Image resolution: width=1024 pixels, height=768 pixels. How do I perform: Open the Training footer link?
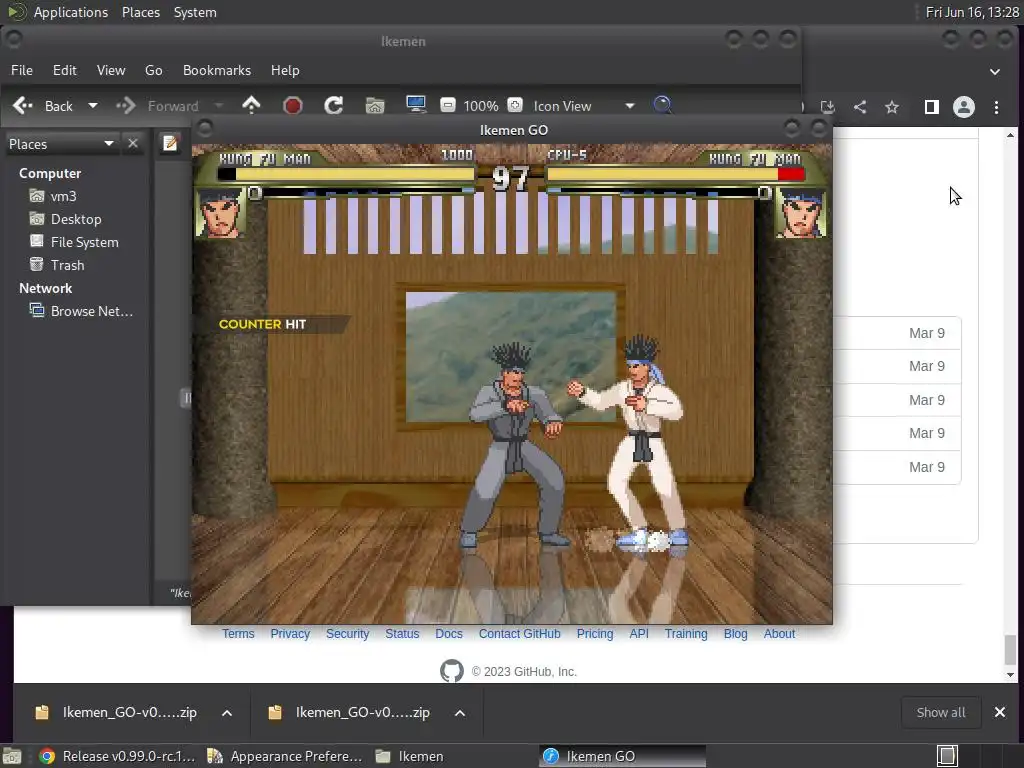(x=686, y=633)
